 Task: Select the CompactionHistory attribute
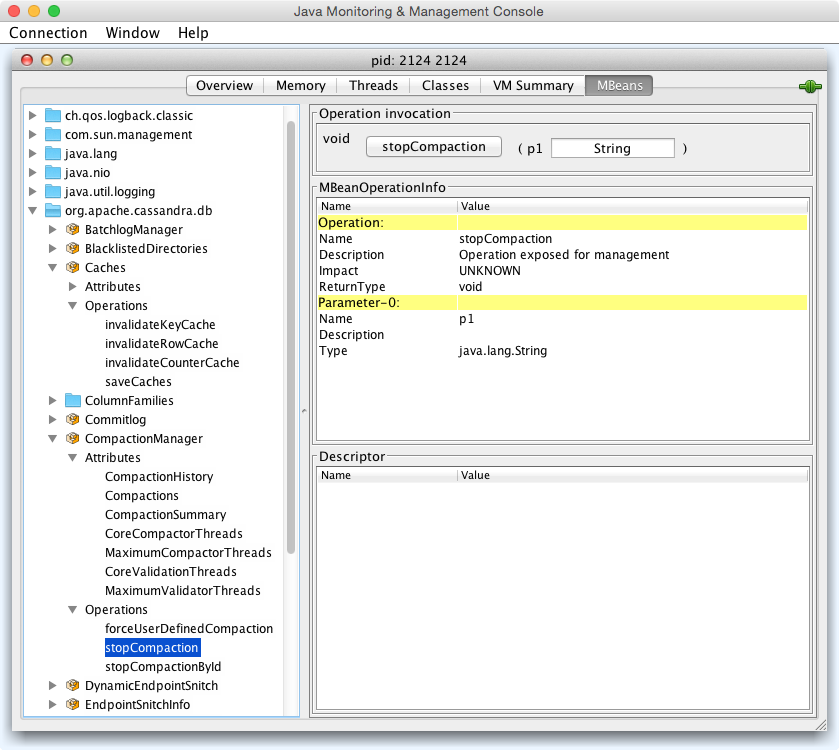pyautogui.click(x=159, y=477)
